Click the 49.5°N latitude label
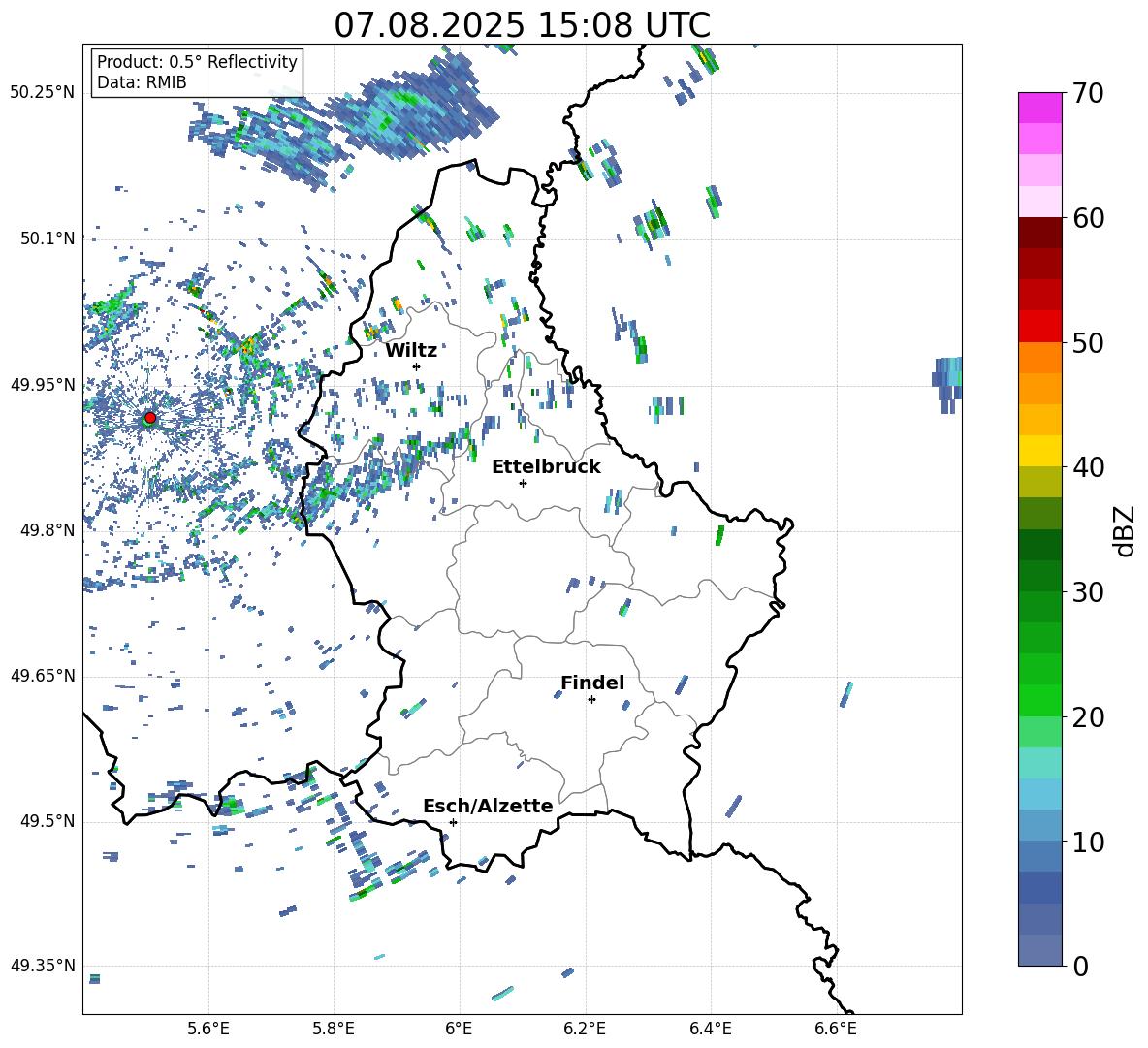The width and height of the screenshot is (1148, 1048). pyautogui.click(x=48, y=821)
